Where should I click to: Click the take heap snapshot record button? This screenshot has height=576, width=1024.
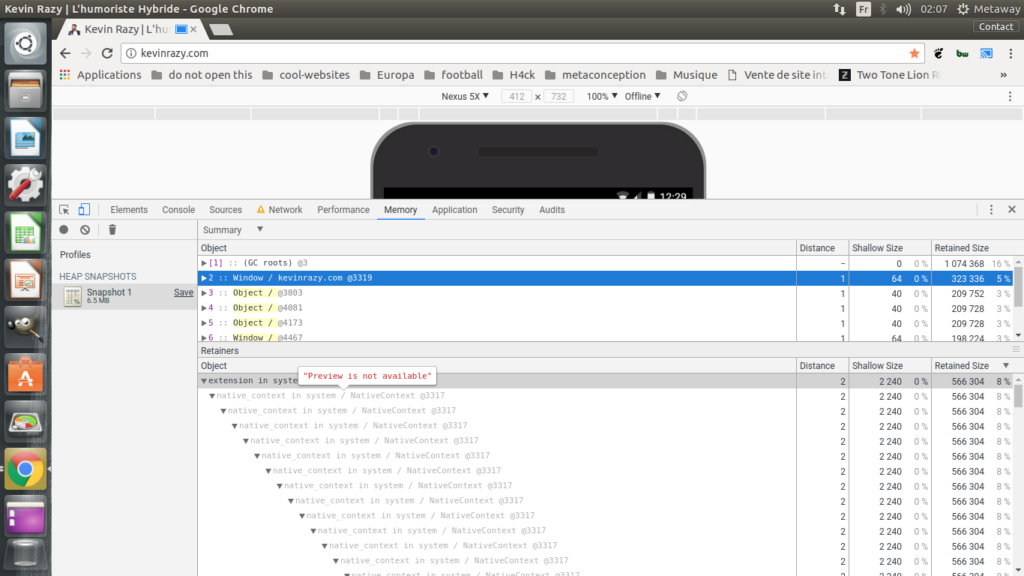(64, 230)
